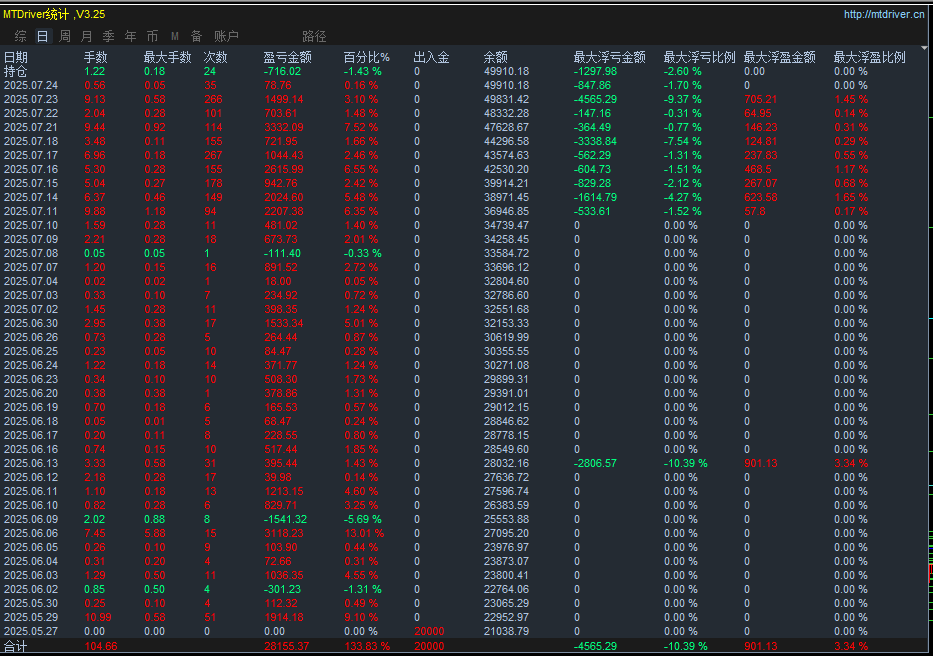Click the 出入金 column header
The height and width of the screenshot is (656, 933).
tap(431, 57)
